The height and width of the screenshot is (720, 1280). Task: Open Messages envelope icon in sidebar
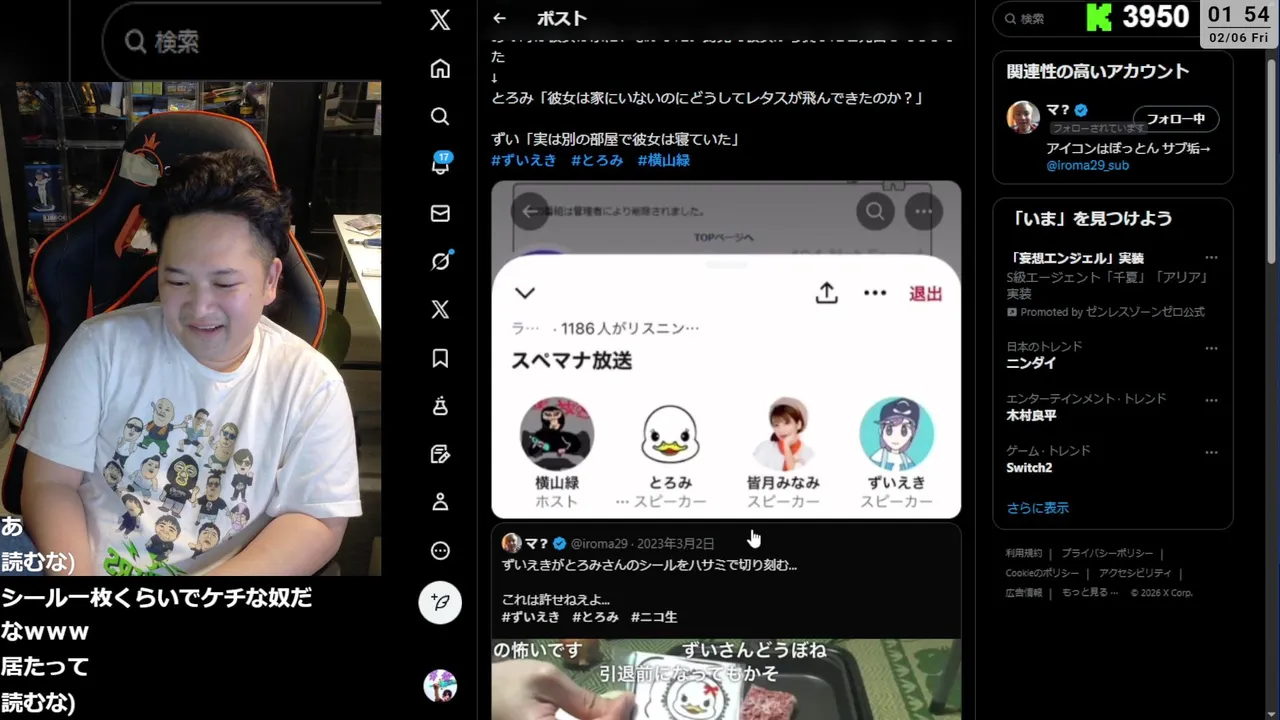tap(440, 213)
